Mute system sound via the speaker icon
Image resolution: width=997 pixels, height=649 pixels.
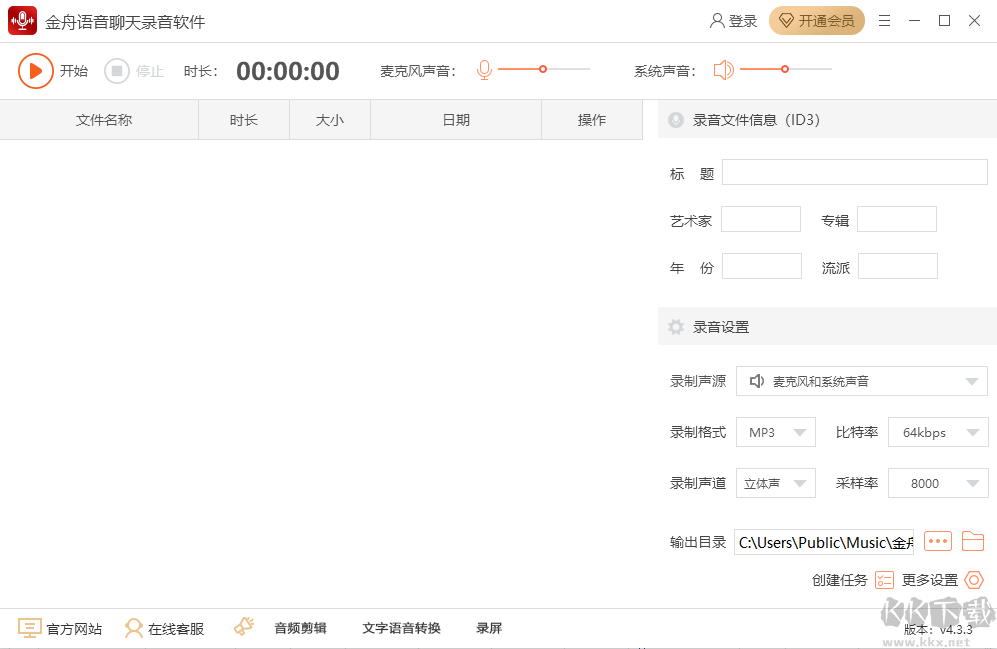tap(724, 70)
